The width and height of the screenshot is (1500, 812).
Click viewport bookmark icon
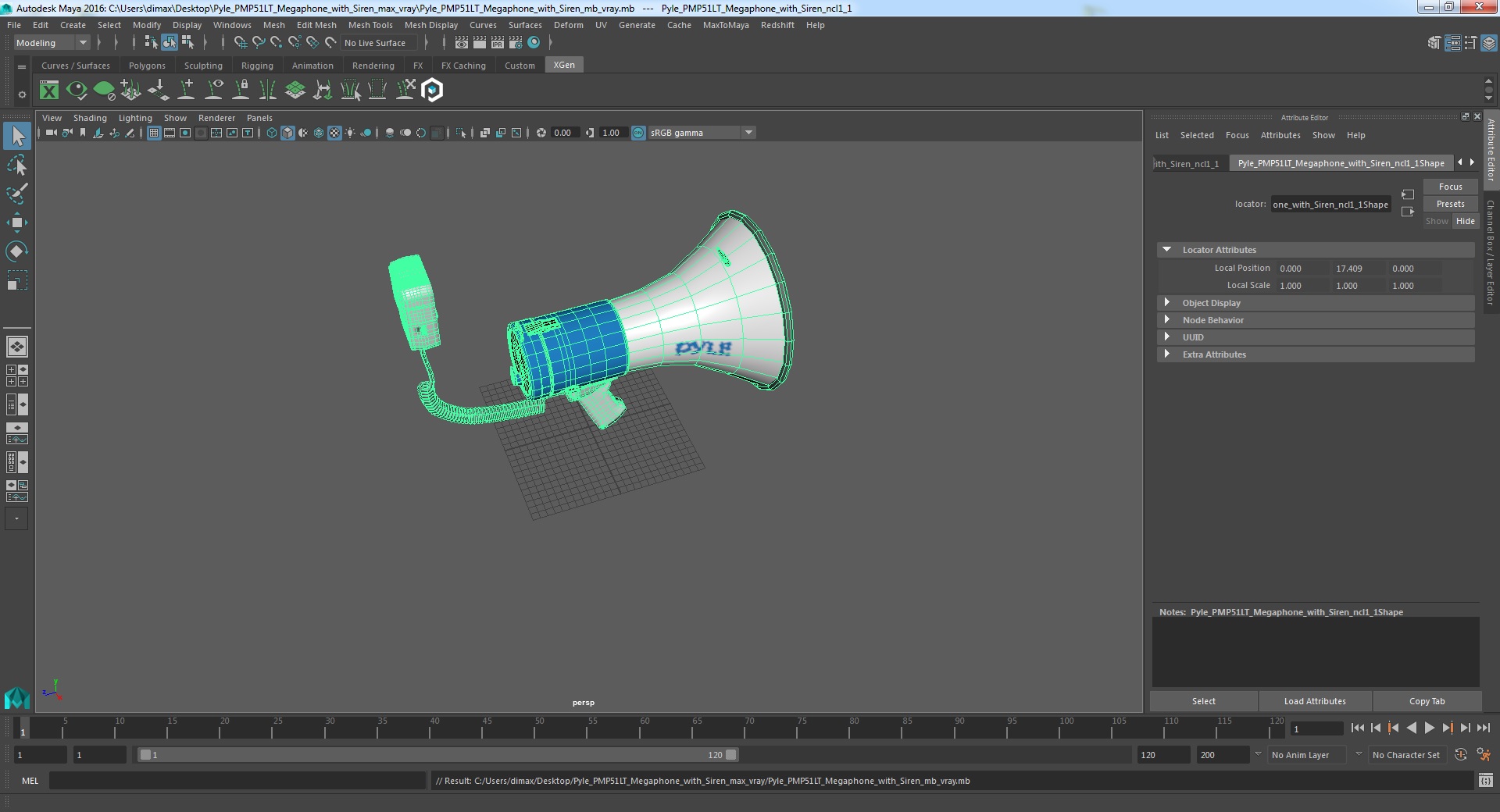(x=83, y=133)
